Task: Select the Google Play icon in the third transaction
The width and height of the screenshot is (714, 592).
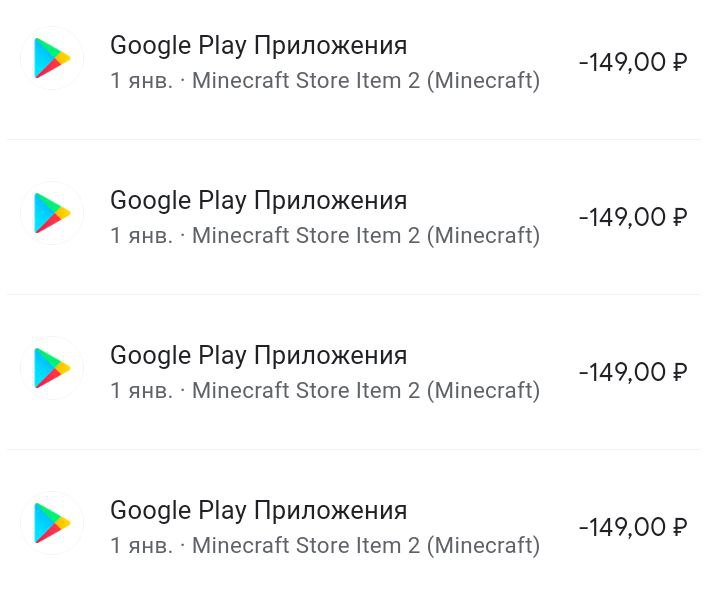Action: point(51,368)
